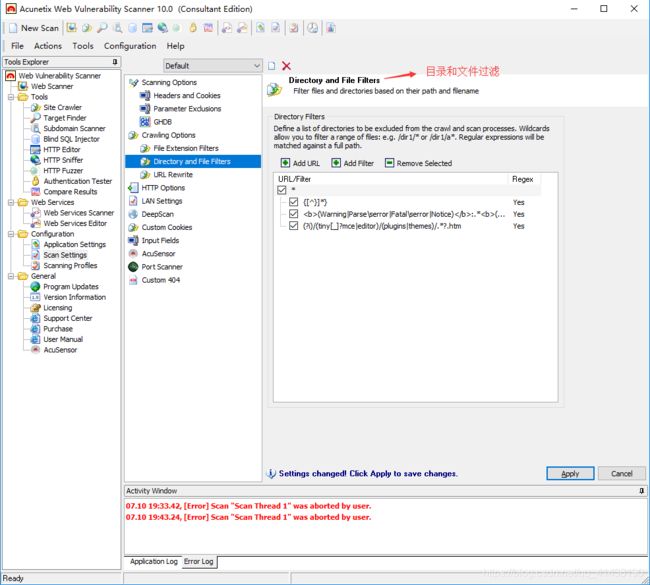Open Subdomain Scanner in the Tools Explorer tree
This screenshot has height=585, width=650.
[x=74, y=129]
